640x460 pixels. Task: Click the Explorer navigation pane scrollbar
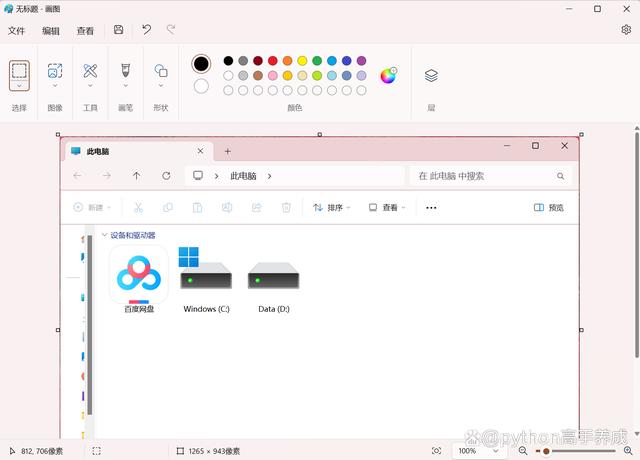[x=90, y=324]
